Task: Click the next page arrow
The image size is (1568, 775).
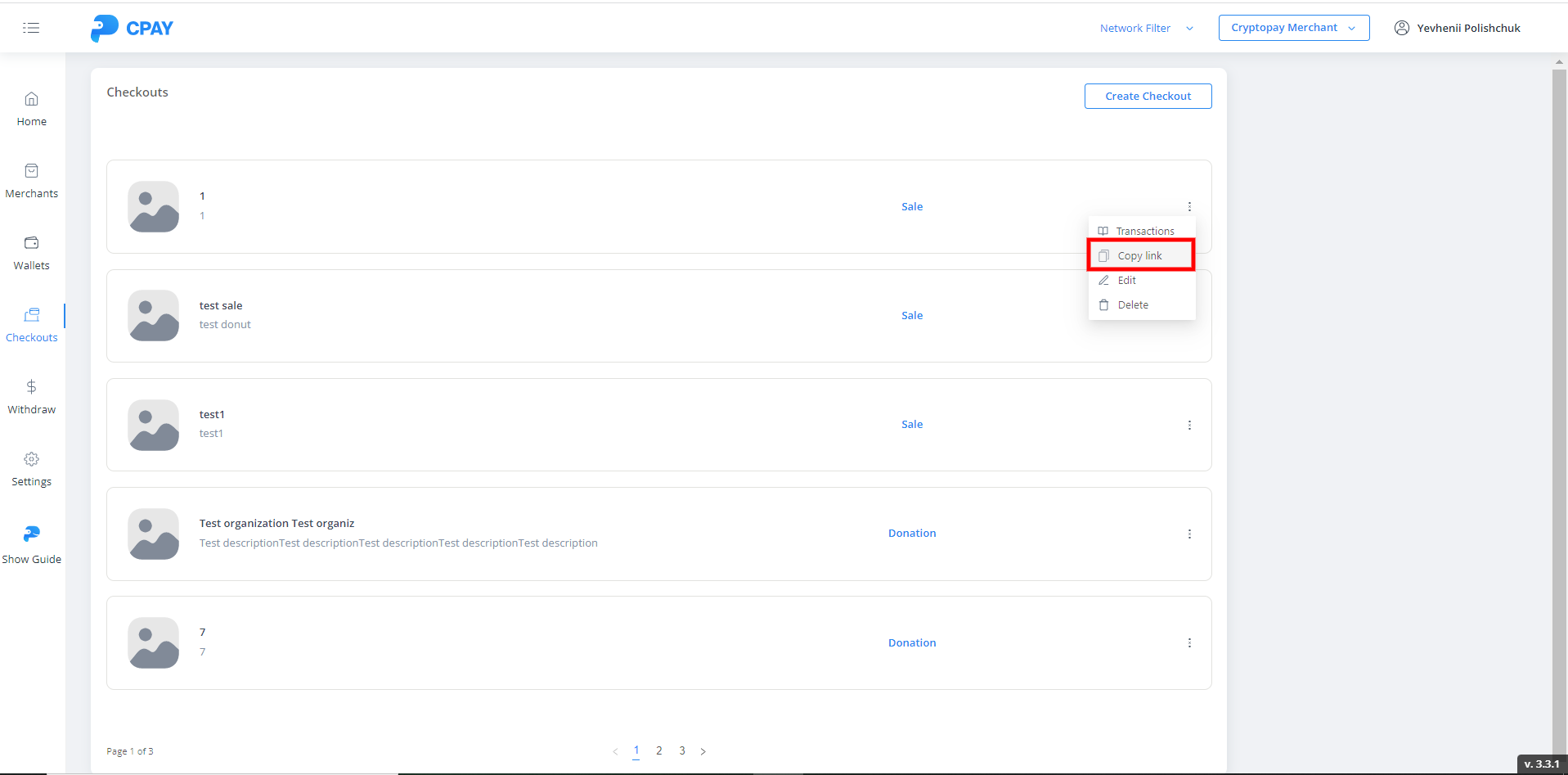Action: 703,751
